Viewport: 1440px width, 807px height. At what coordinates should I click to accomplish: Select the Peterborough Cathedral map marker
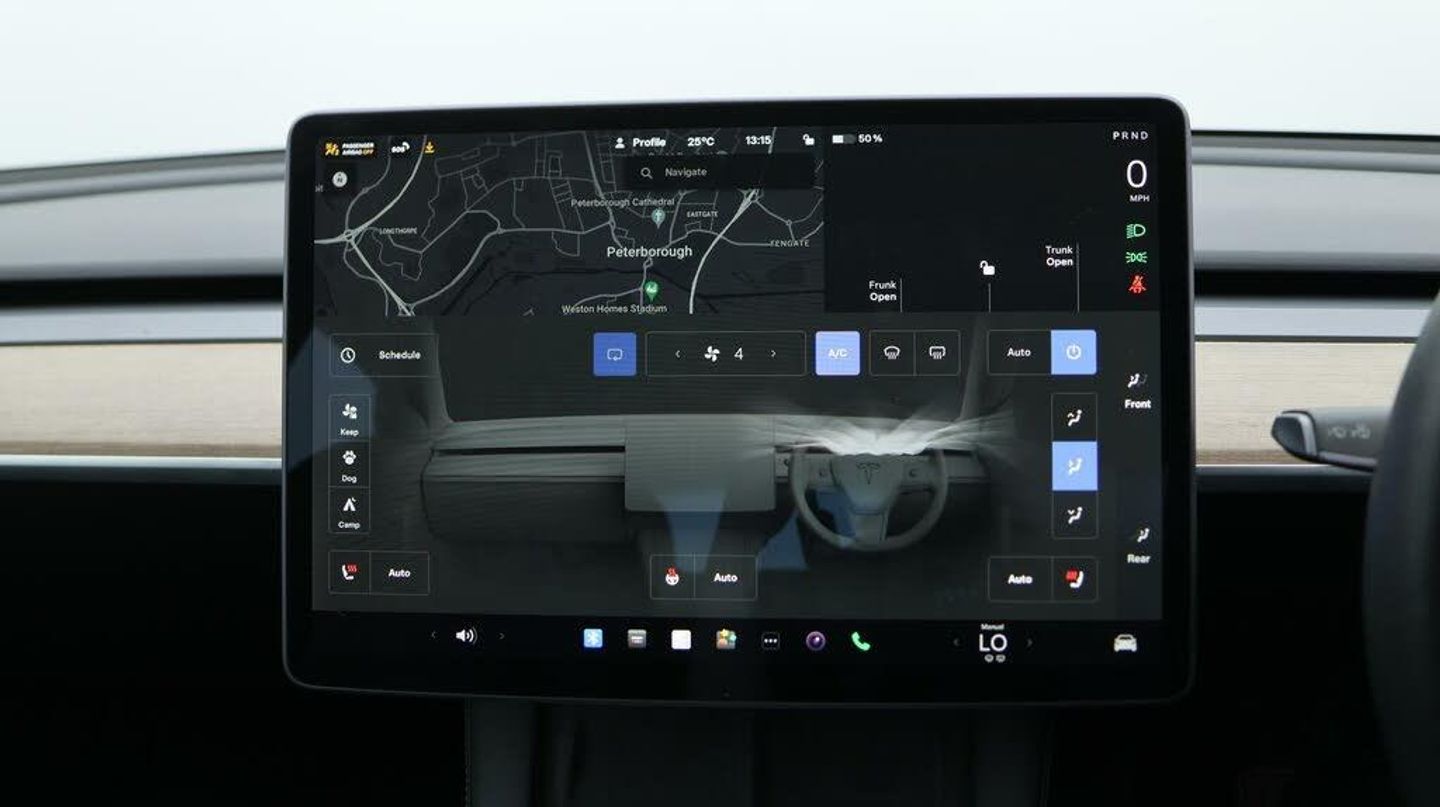[x=658, y=215]
